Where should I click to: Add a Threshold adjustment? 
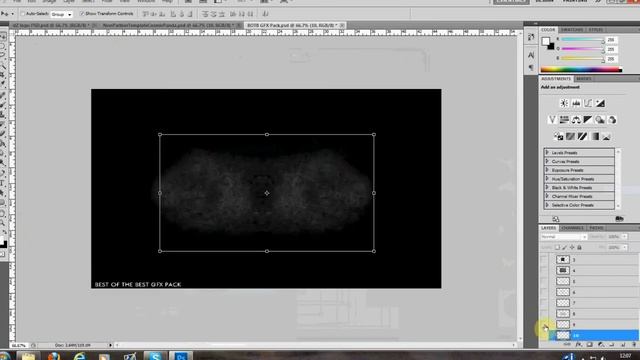[582, 136]
